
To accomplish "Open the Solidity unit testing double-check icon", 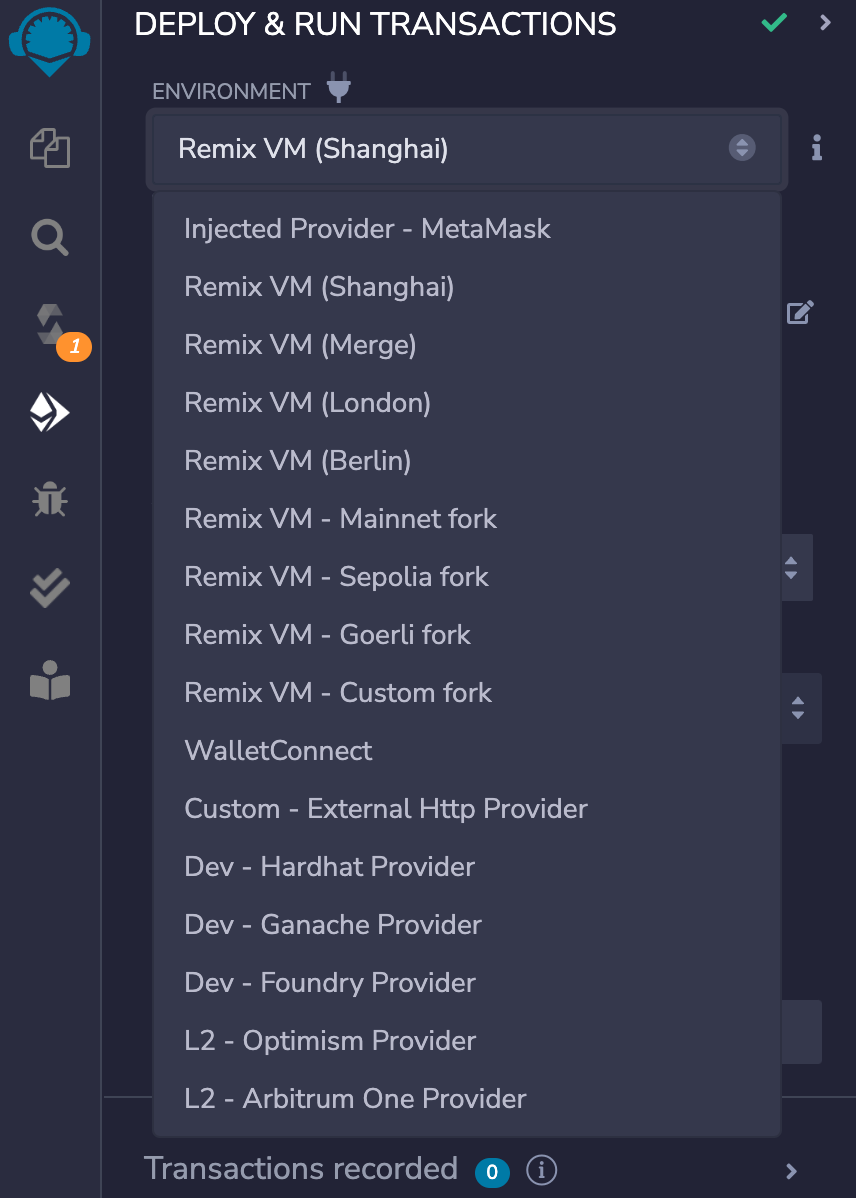I will click(50, 588).
